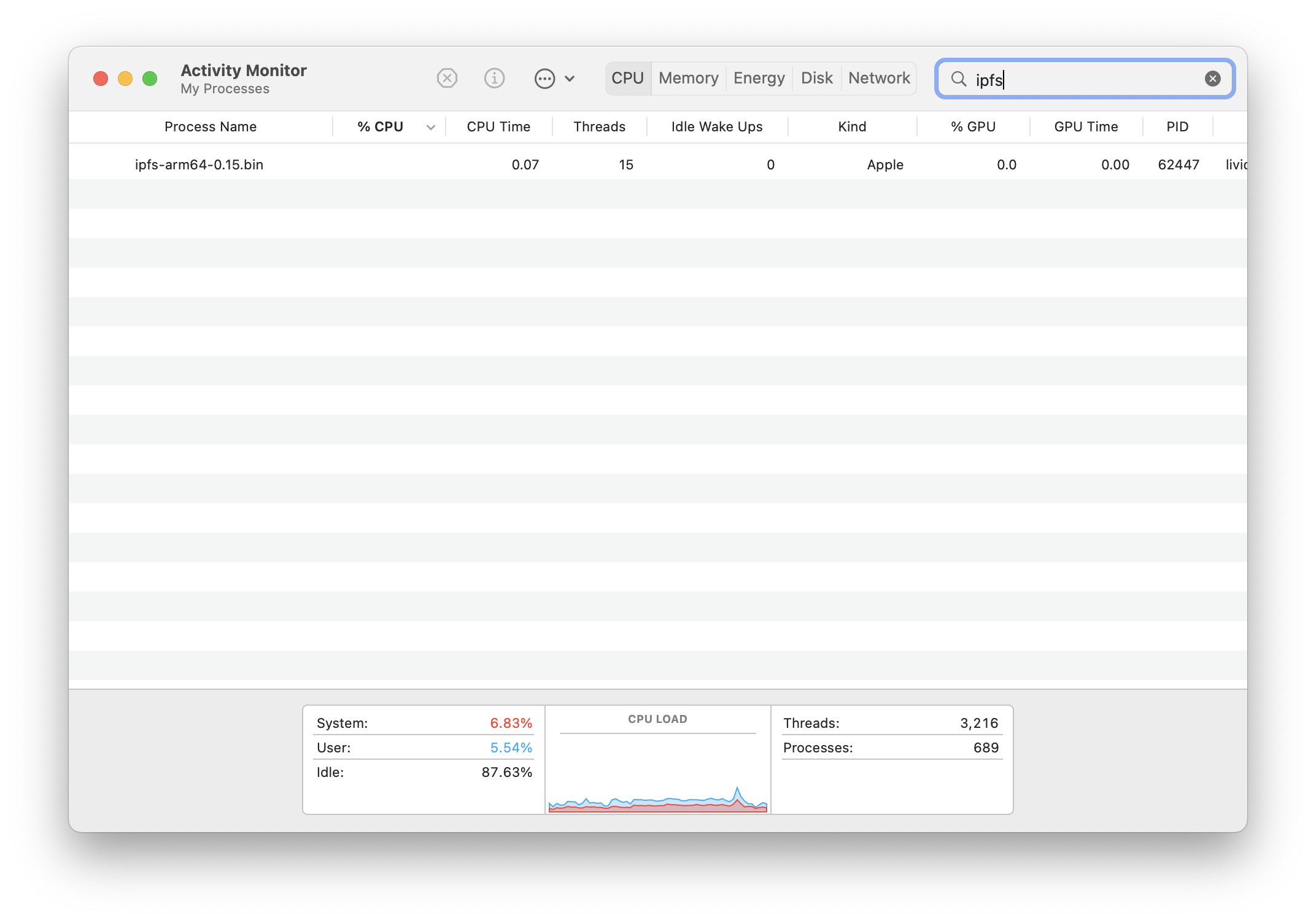Select the CPU tab
The width and height of the screenshot is (1316, 923).
tap(627, 79)
